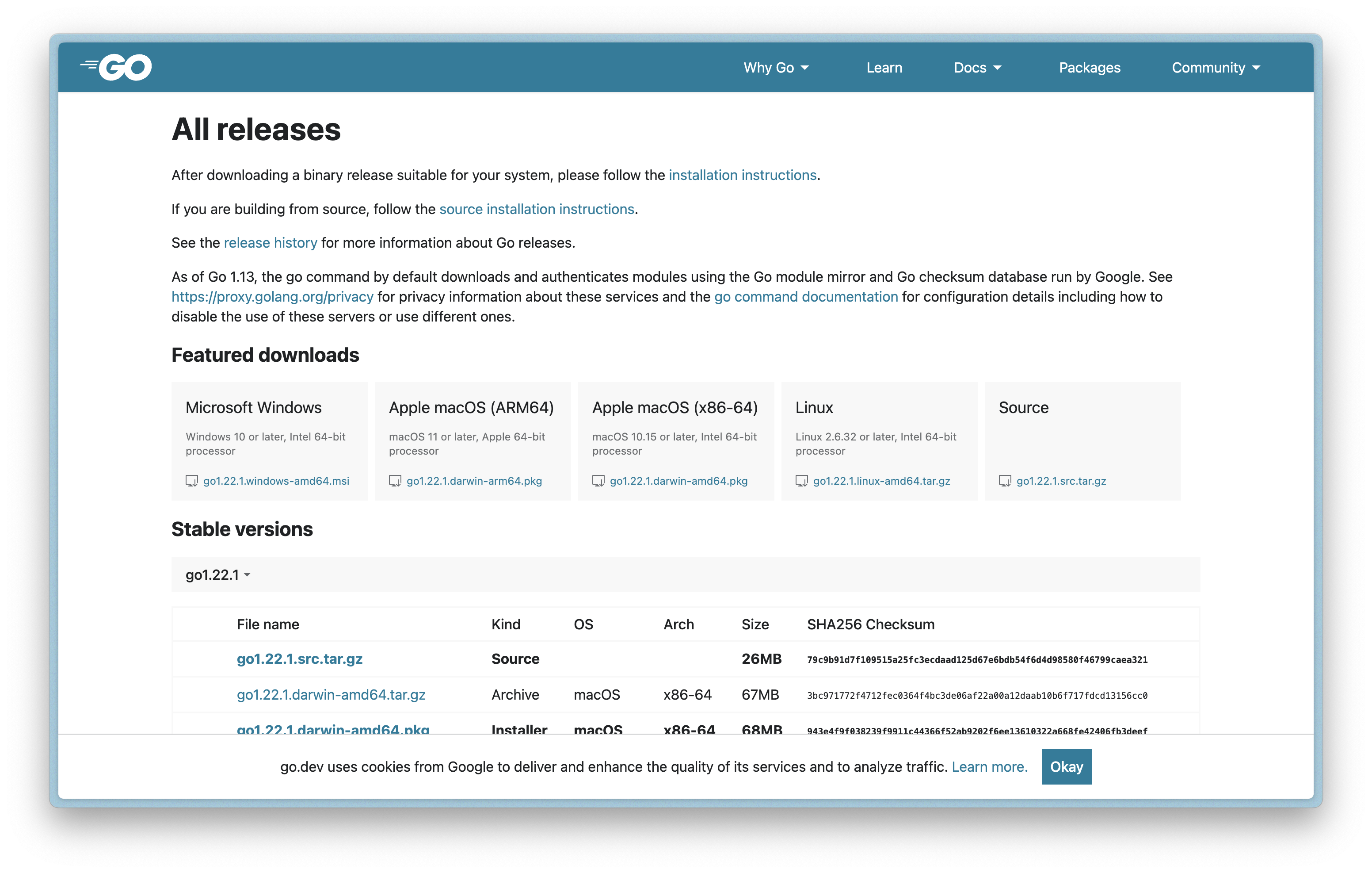Click the SHA256 checksum starting with 79c9b91d
This screenshot has width=1372, height=873.
pos(976,660)
